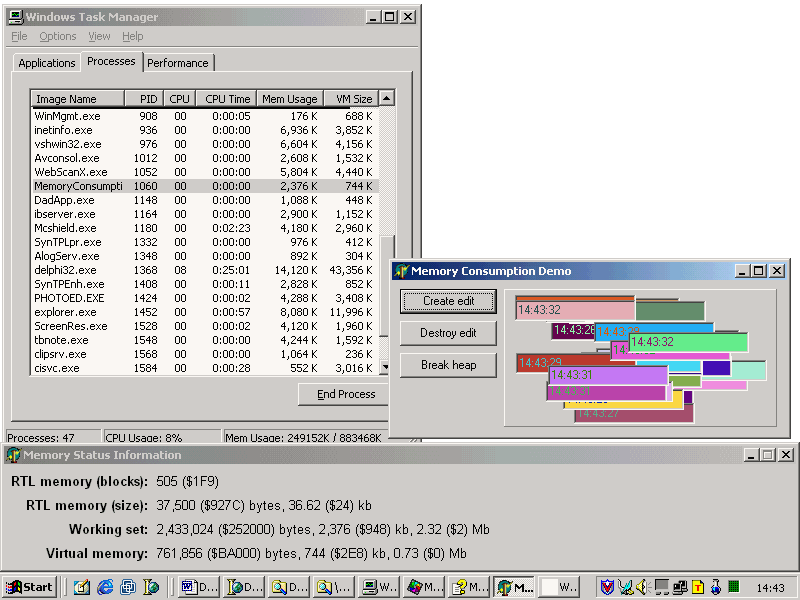Click the Break heap button

pos(448,365)
